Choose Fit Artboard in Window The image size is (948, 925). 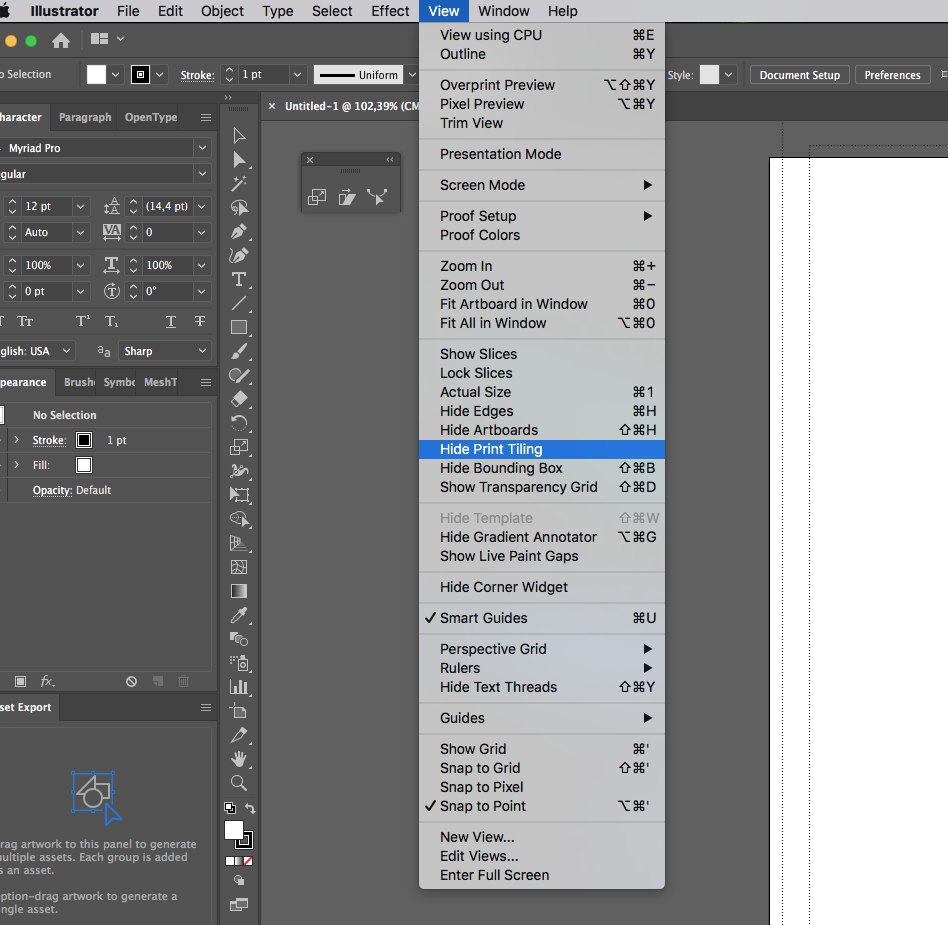(x=542, y=304)
